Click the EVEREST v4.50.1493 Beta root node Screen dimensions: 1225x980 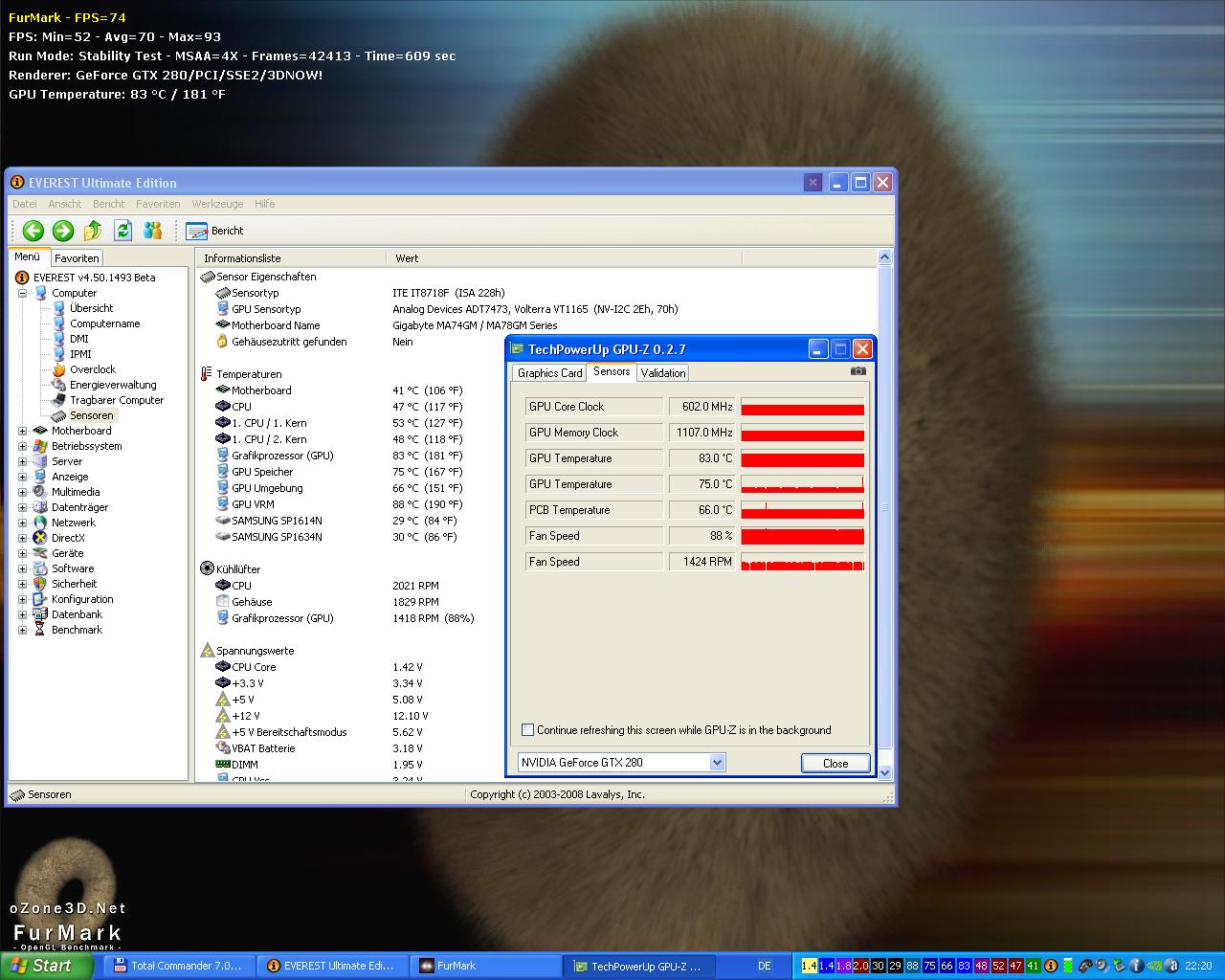point(94,278)
